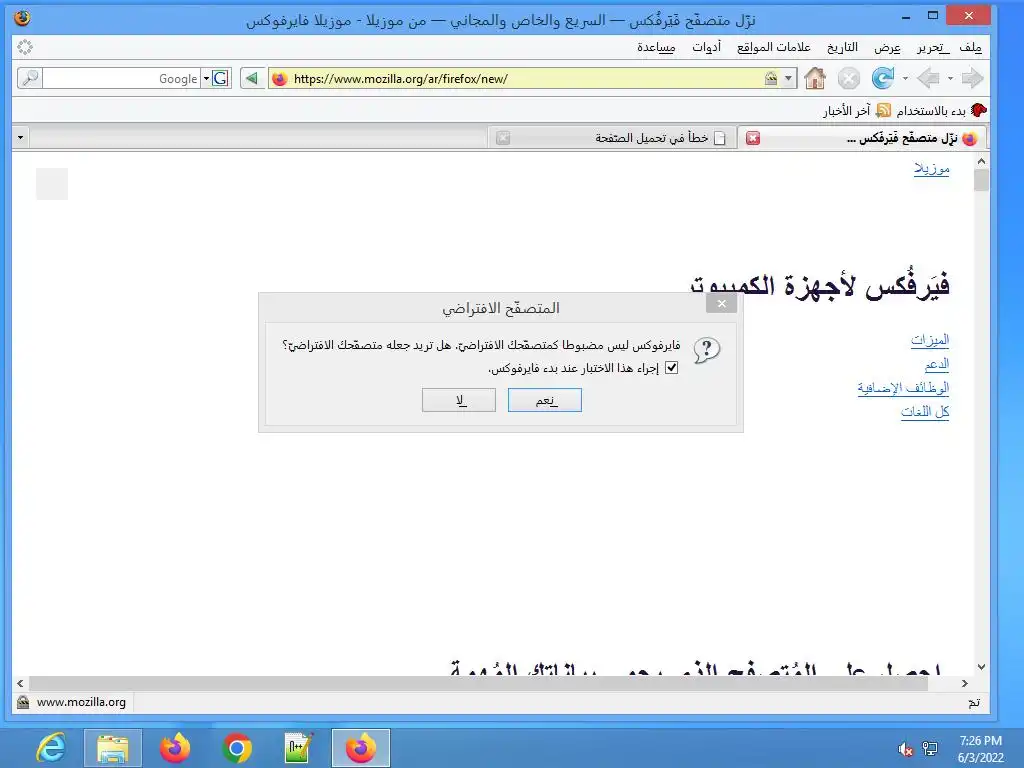Open Internet Explorer from taskbar
This screenshot has height=768, width=1024.
pyautogui.click(x=51, y=748)
